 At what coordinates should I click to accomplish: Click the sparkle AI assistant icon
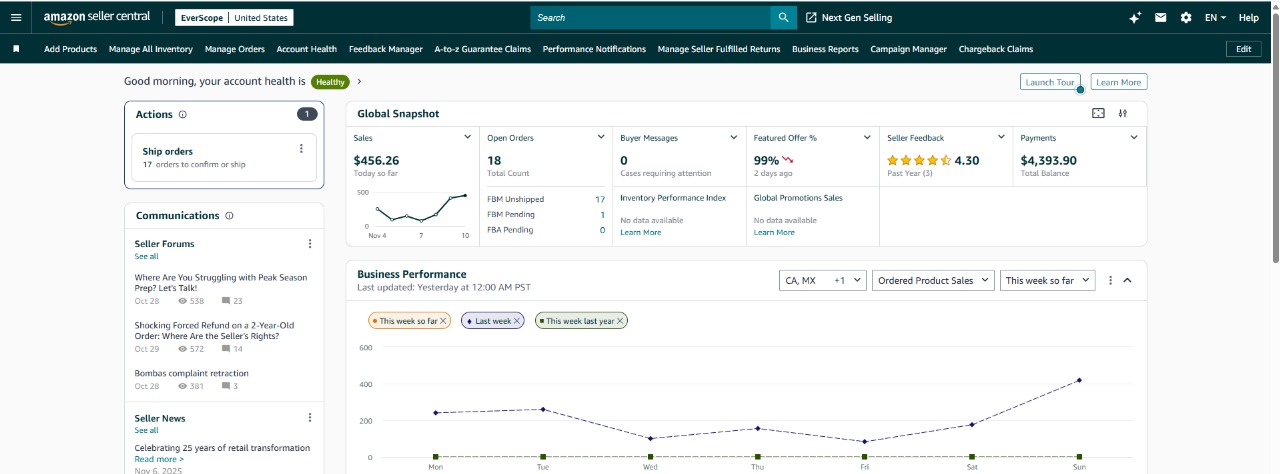tap(1134, 17)
